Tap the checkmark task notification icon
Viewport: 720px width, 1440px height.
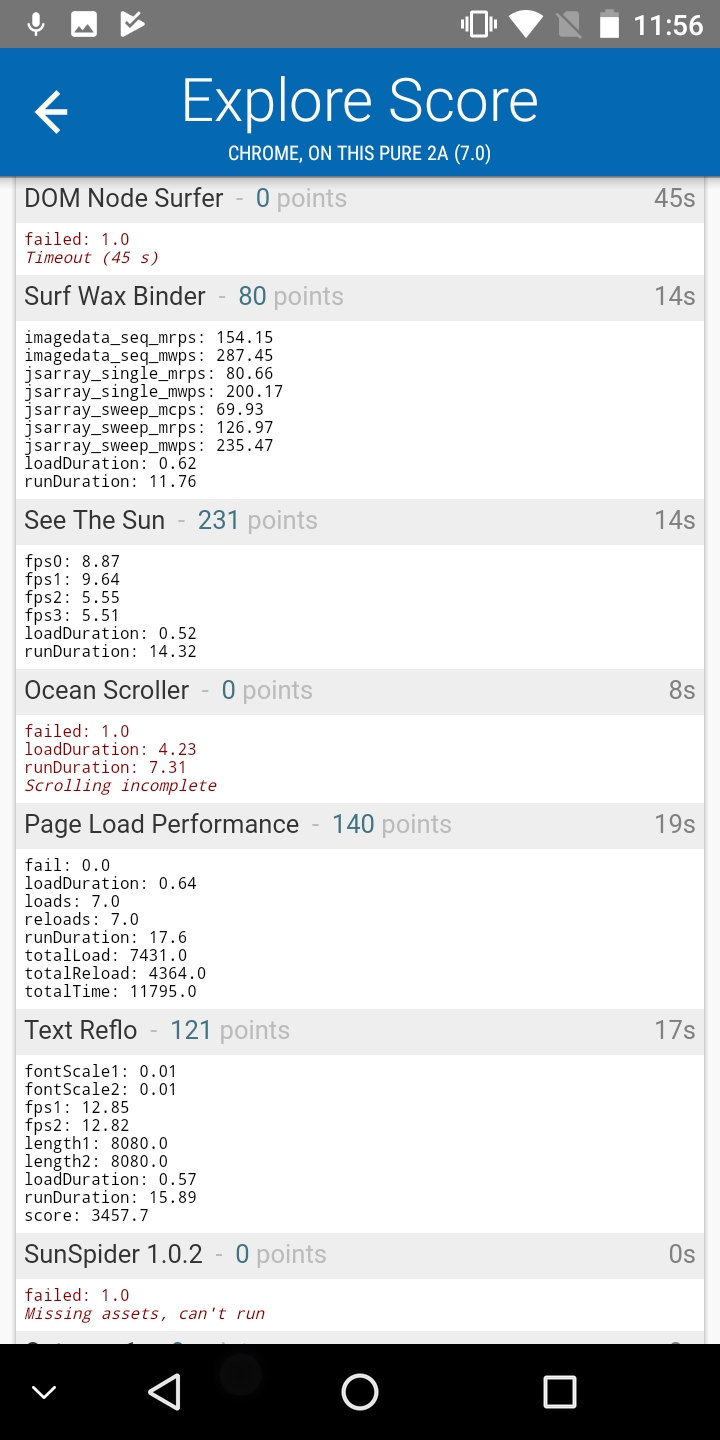pyautogui.click(x=132, y=24)
